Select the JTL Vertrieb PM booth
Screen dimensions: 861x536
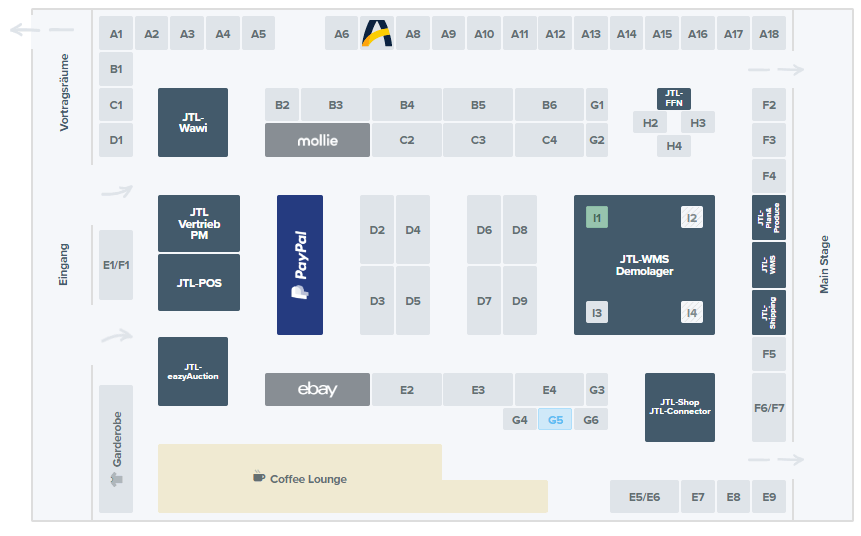[199, 224]
